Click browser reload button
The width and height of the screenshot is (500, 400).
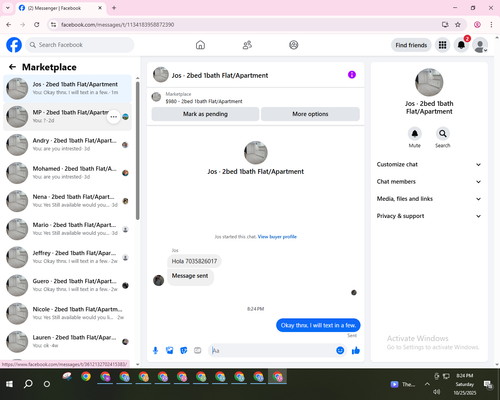coord(37,24)
